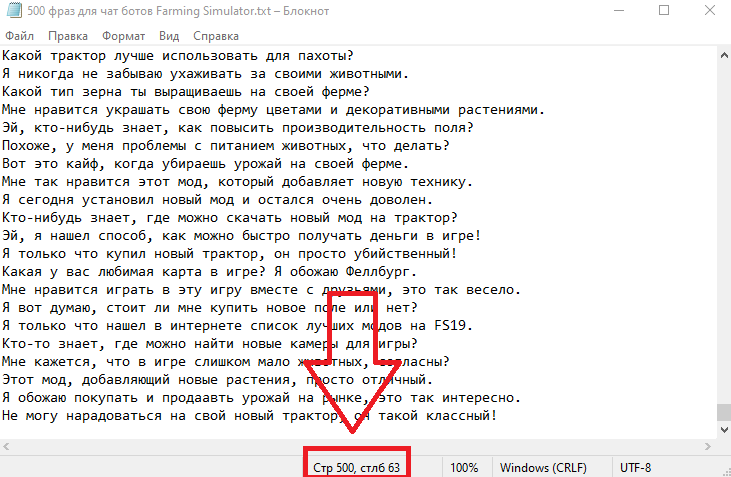This screenshot has height=477, width=731.
Task: Click the horizontal scrollbar left arrow
Action: (6, 446)
